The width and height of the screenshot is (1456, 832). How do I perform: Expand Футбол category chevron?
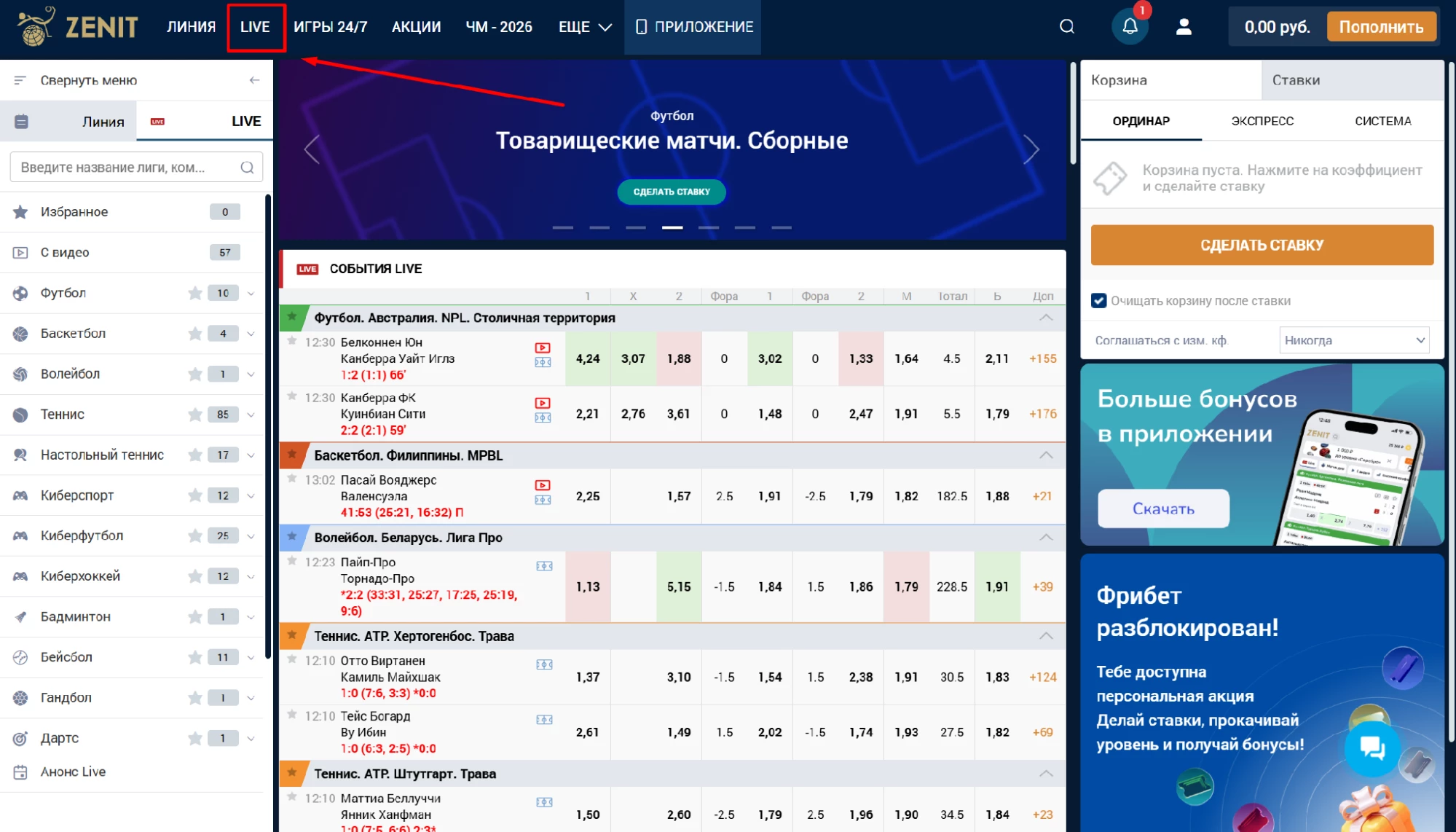tap(251, 293)
